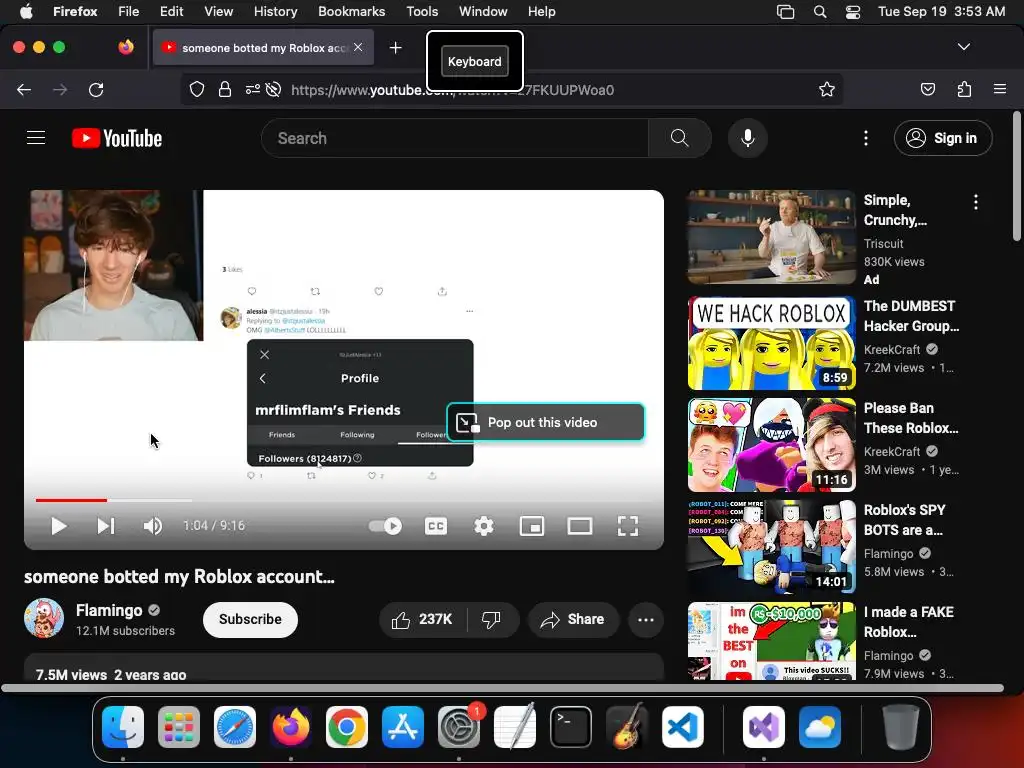Click the search magnifier button
This screenshot has height=768, width=1024.
click(x=679, y=138)
